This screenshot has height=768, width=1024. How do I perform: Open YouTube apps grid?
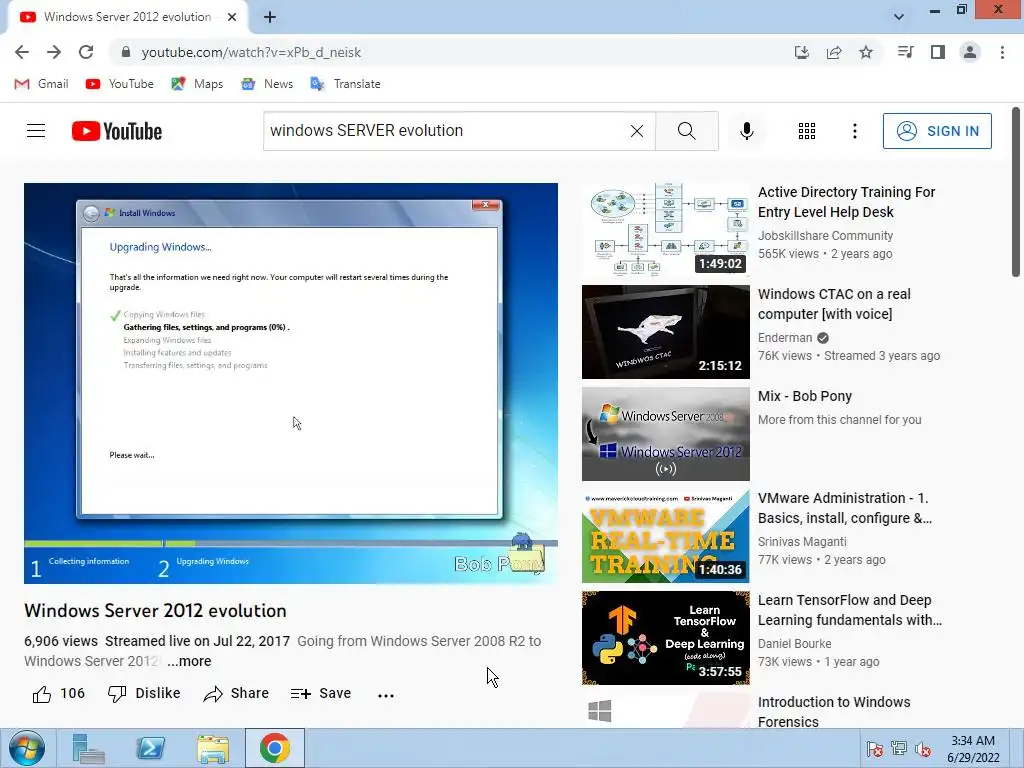point(807,131)
